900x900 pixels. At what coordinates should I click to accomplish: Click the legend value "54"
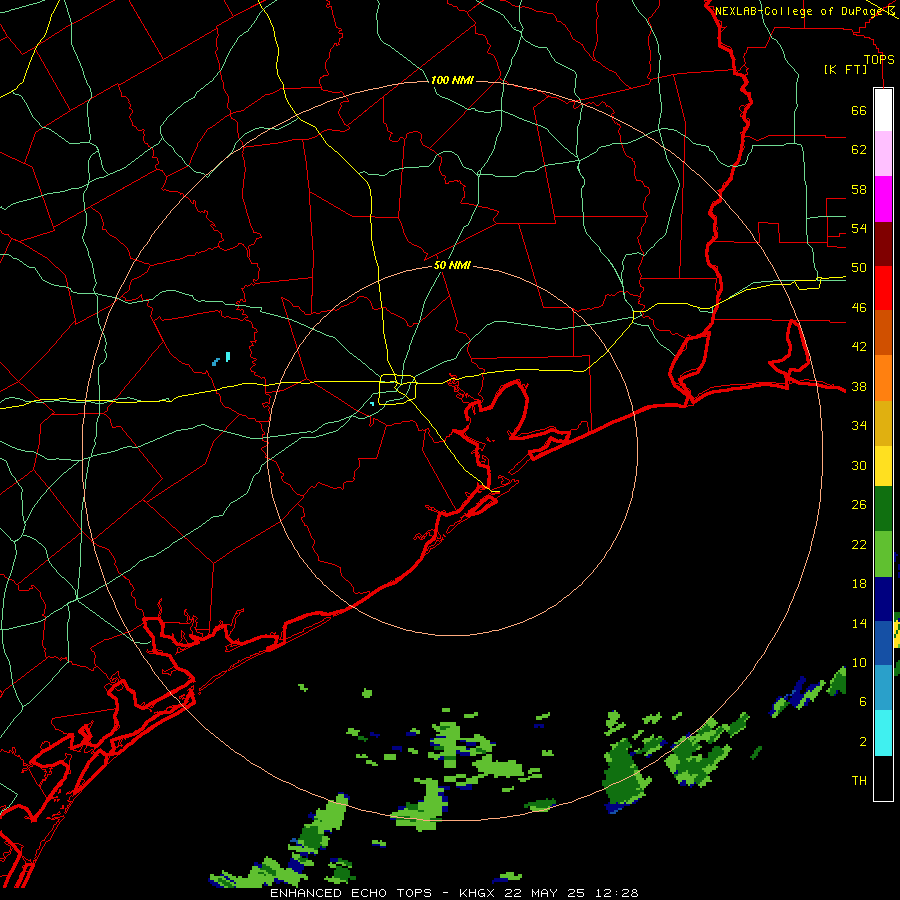[859, 228]
